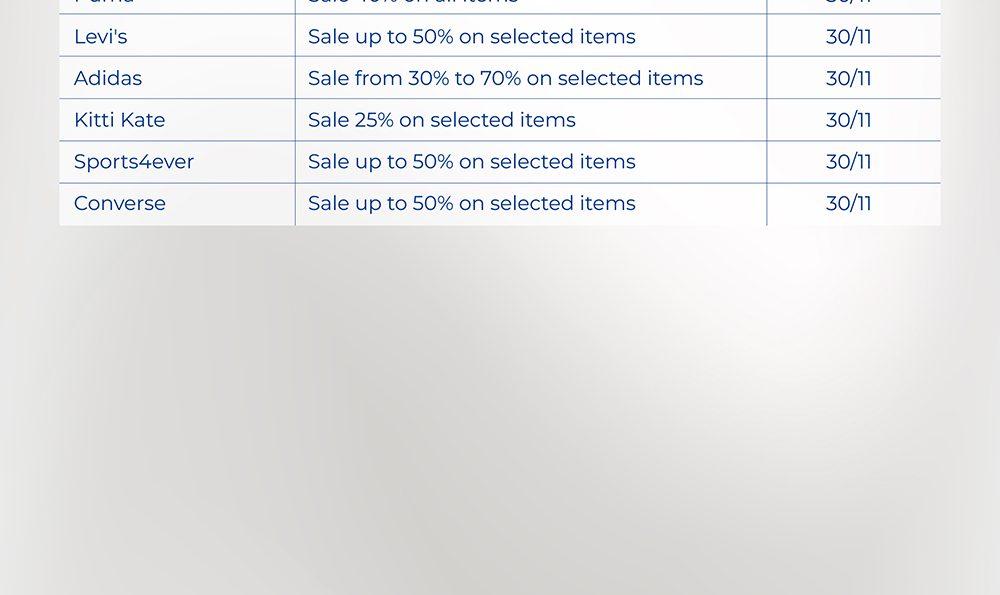Click the cut-off brand name above Levi's
Image resolution: width=1000 pixels, height=595 pixels.
coord(104,3)
